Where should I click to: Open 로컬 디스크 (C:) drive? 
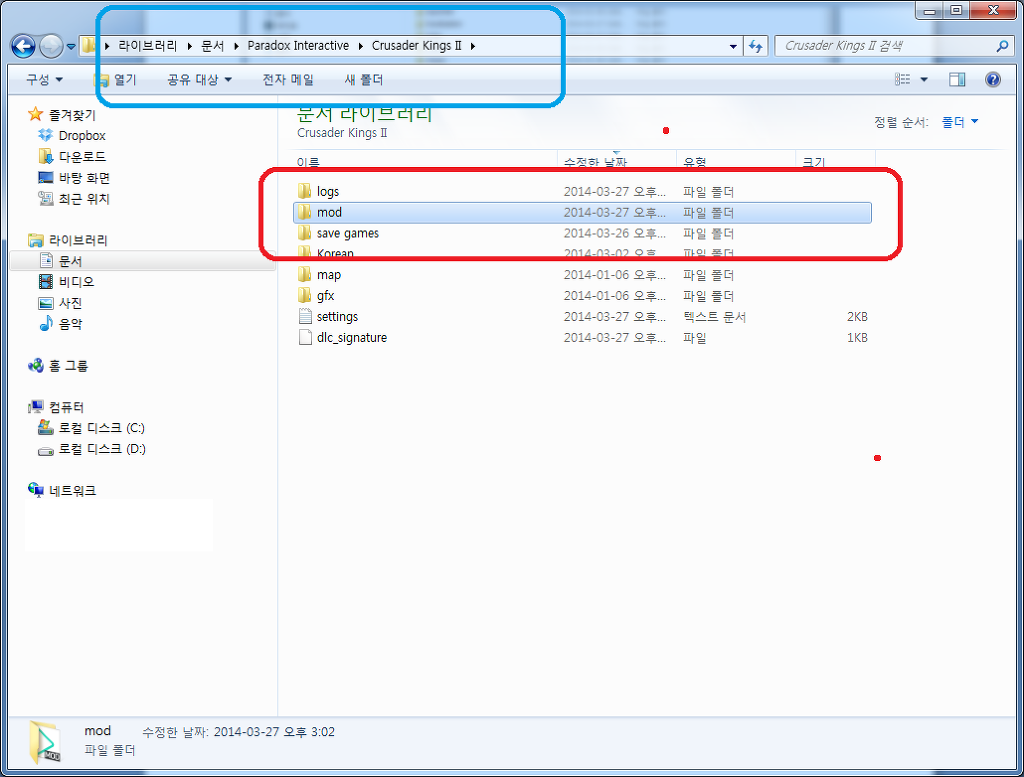point(102,428)
